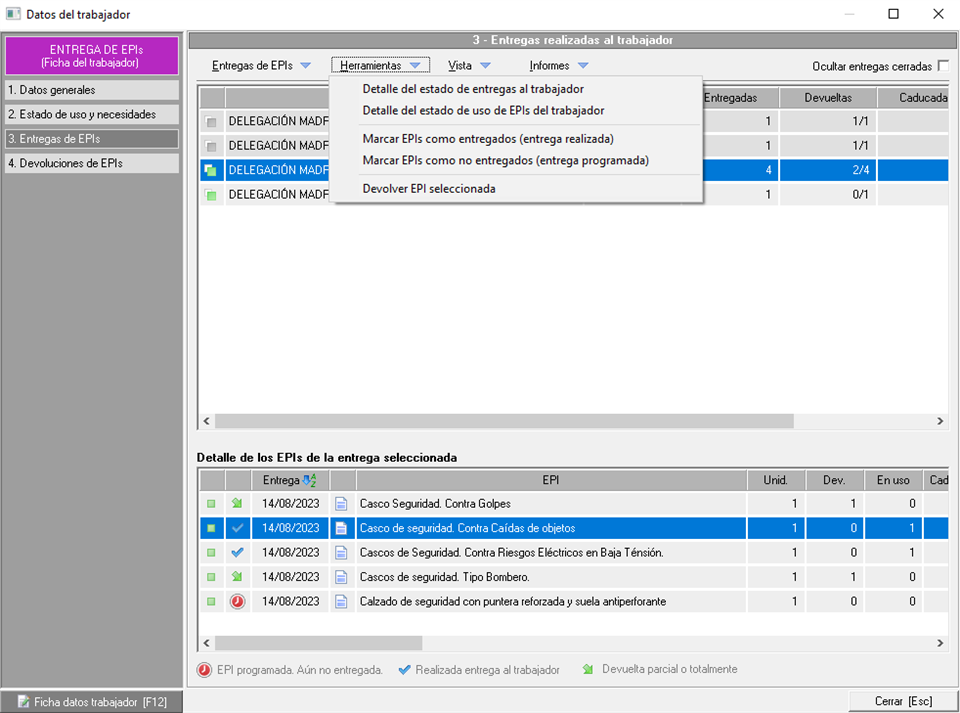The height and width of the screenshot is (713, 960).
Task: Choose Devolver EPI seleccionada
Action: [x=428, y=189]
